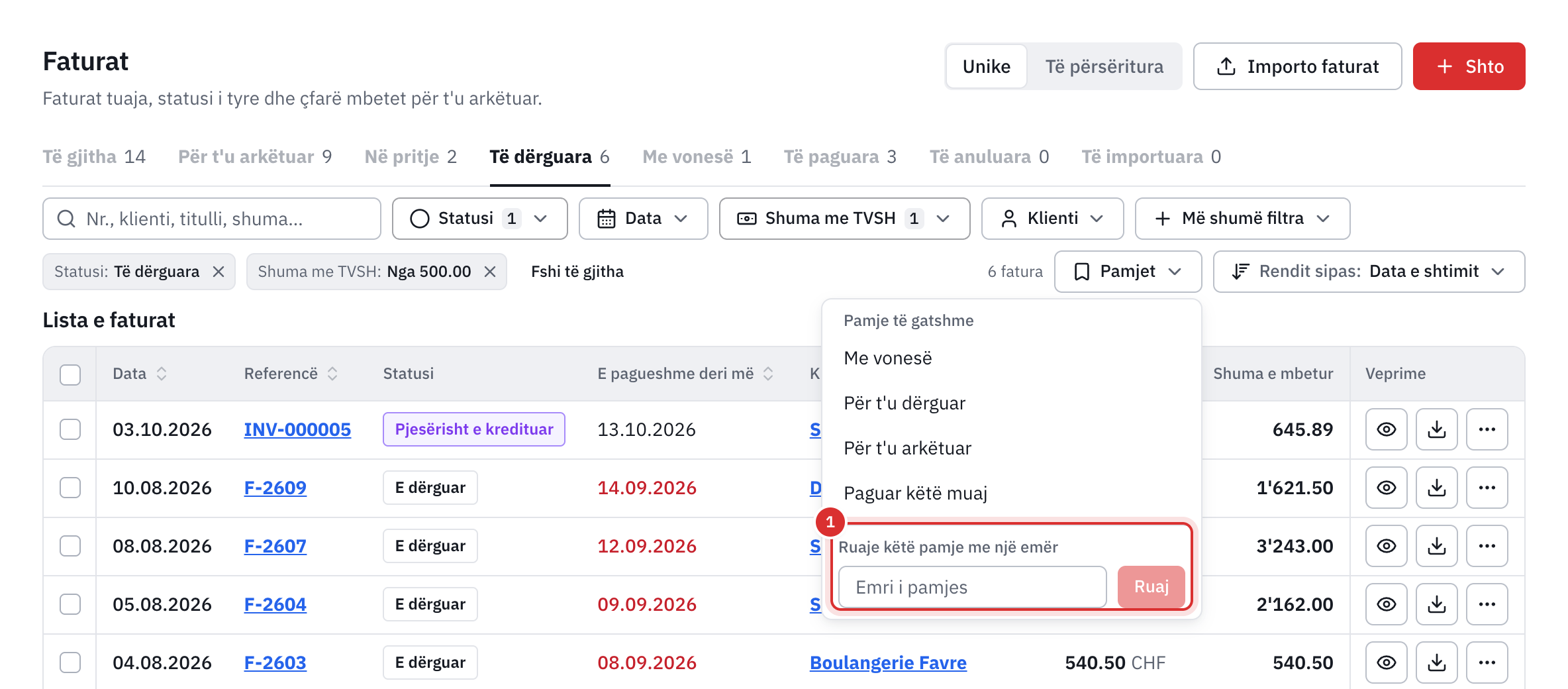This screenshot has width=1568, height=689.
Task: Check the row for INV-000005
Action: pos(70,429)
